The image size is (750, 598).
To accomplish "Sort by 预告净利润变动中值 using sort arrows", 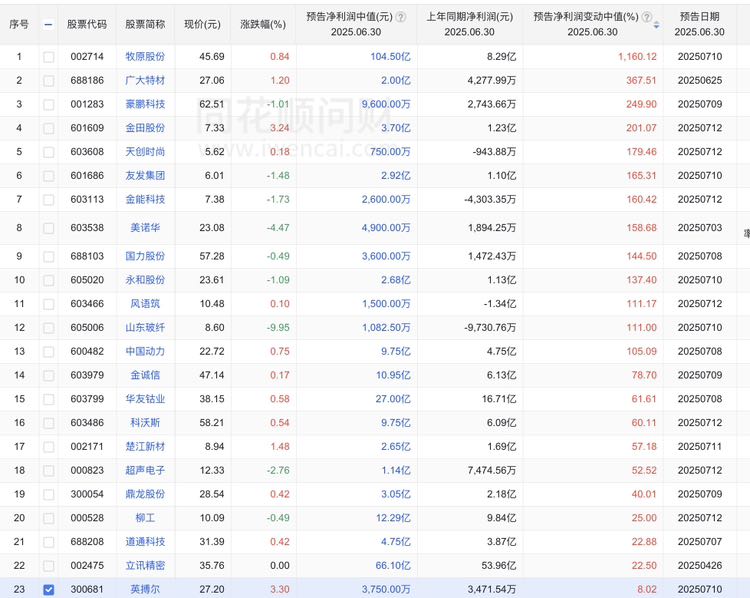I will (656, 24).
